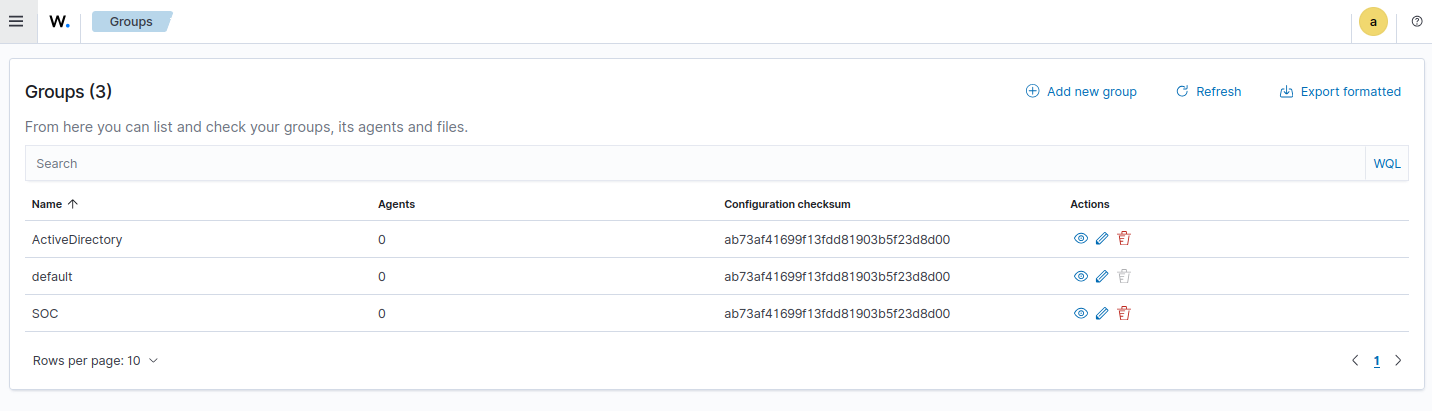Edit the SOC group with pencil icon
Image resolution: width=1432 pixels, height=411 pixels.
pos(1102,313)
